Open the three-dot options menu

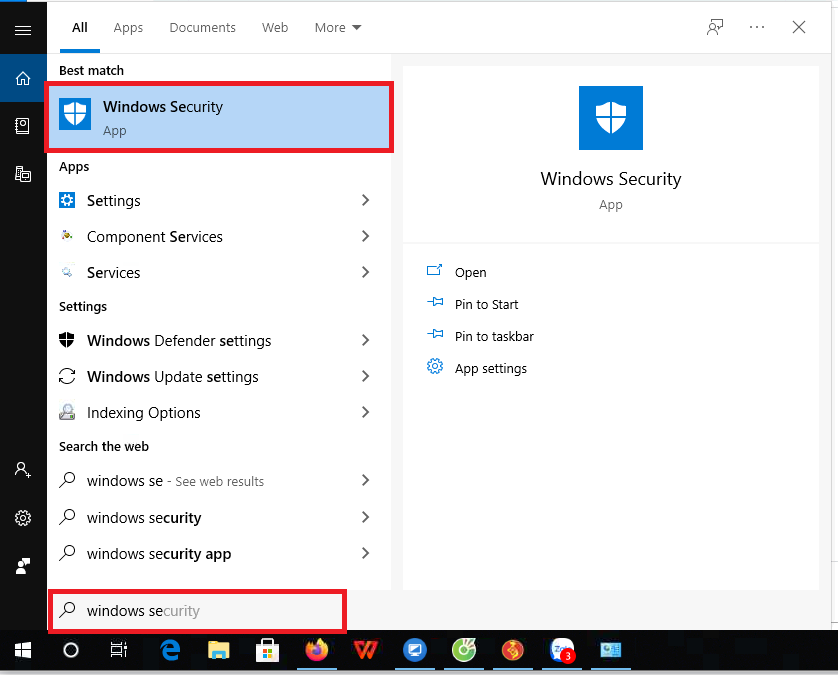pos(757,27)
